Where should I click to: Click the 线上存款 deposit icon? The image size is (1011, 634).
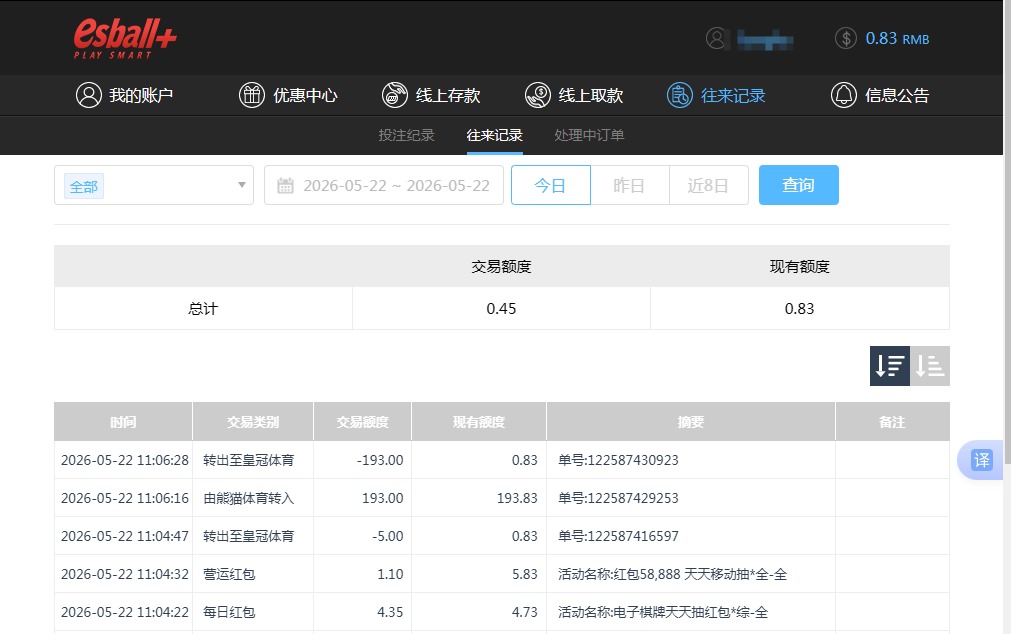(395, 95)
